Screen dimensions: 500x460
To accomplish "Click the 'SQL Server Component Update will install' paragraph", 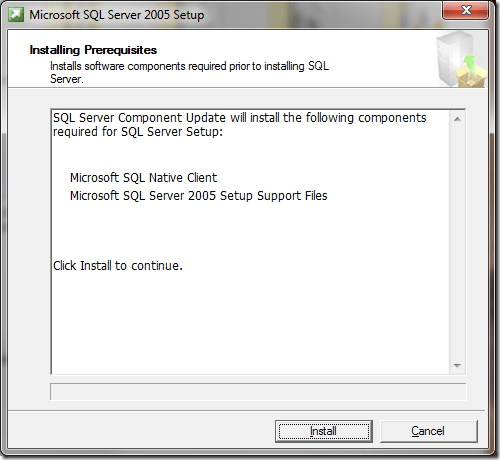I will [x=240, y=125].
